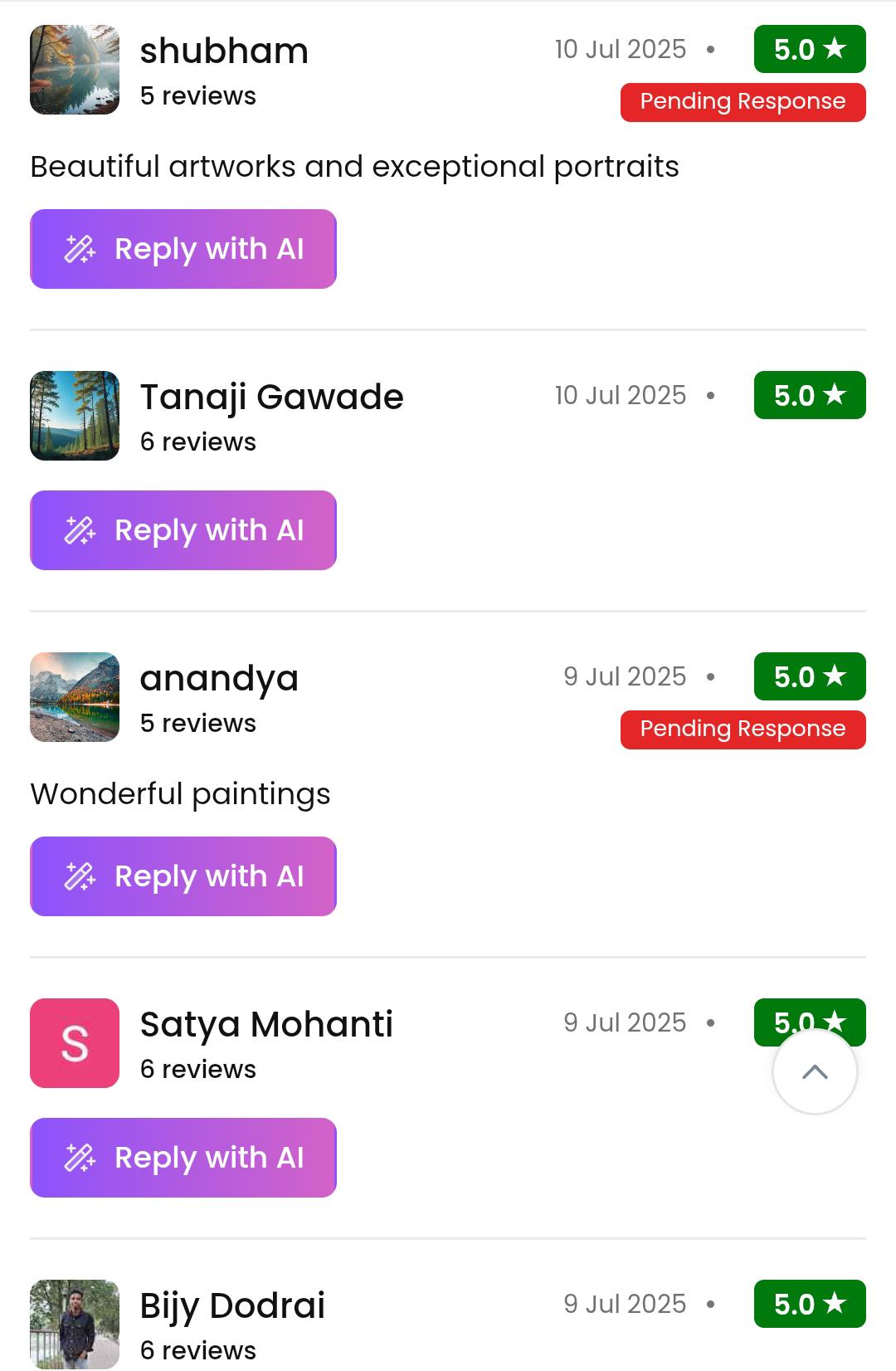The height and width of the screenshot is (1371, 896).
Task: Open anandya's mountain lake profile picture
Action: [x=75, y=697]
